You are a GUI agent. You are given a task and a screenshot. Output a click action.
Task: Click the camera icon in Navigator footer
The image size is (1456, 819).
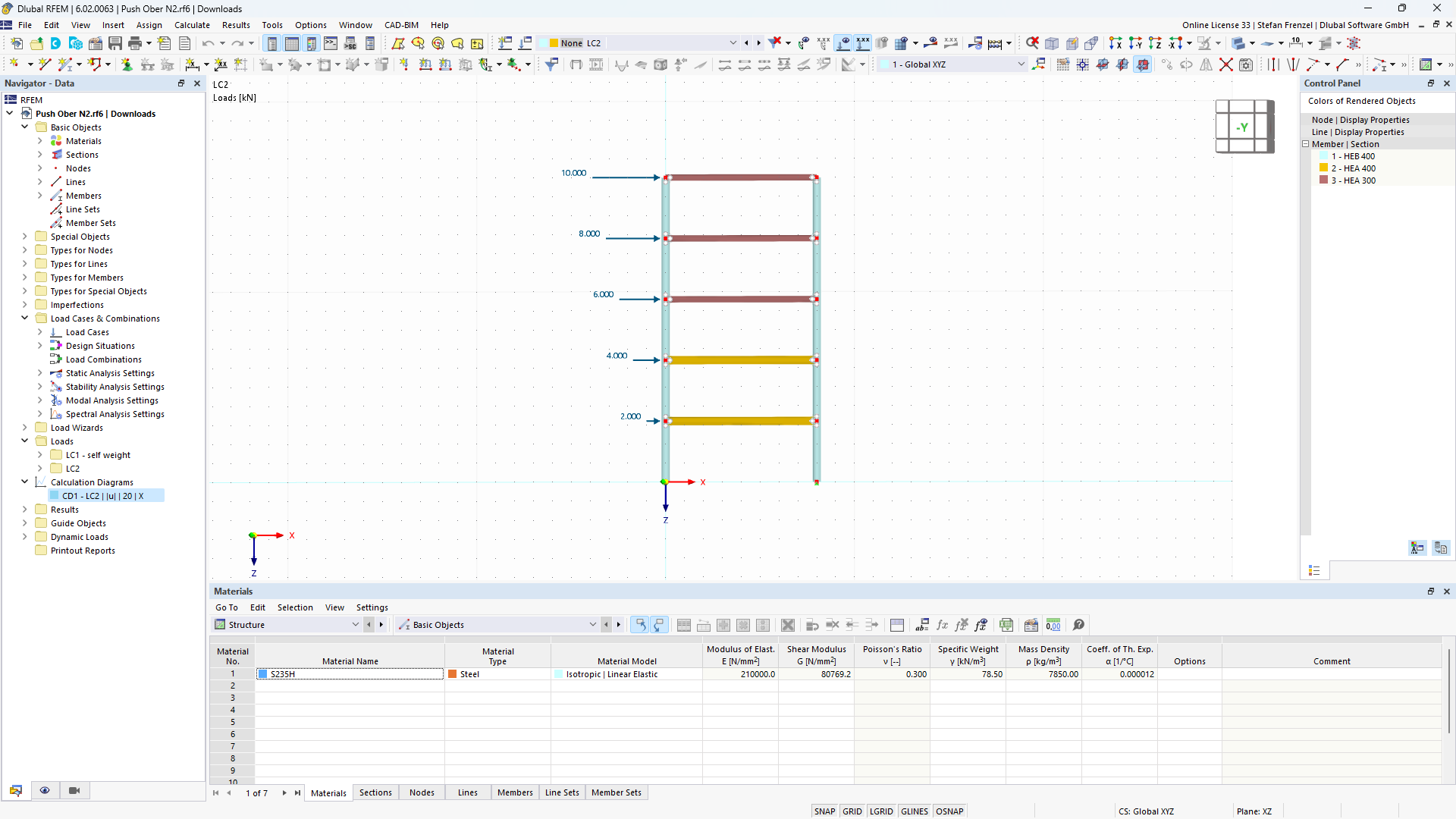tap(74, 791)
